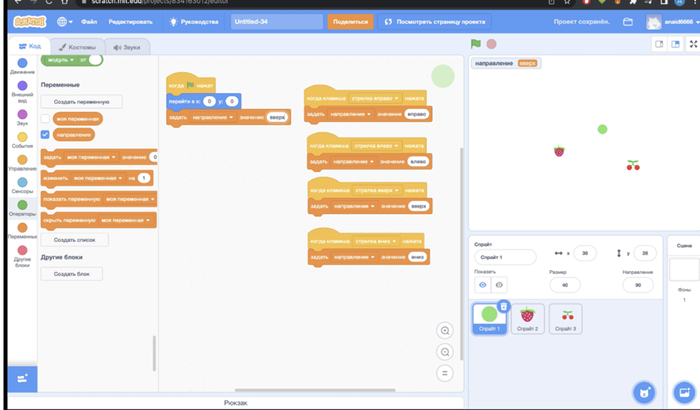The width and height of the screenshot is (700, 410).
Task: Expand the стрелка вправо key dropdown
Action: [x=397, y=99]
